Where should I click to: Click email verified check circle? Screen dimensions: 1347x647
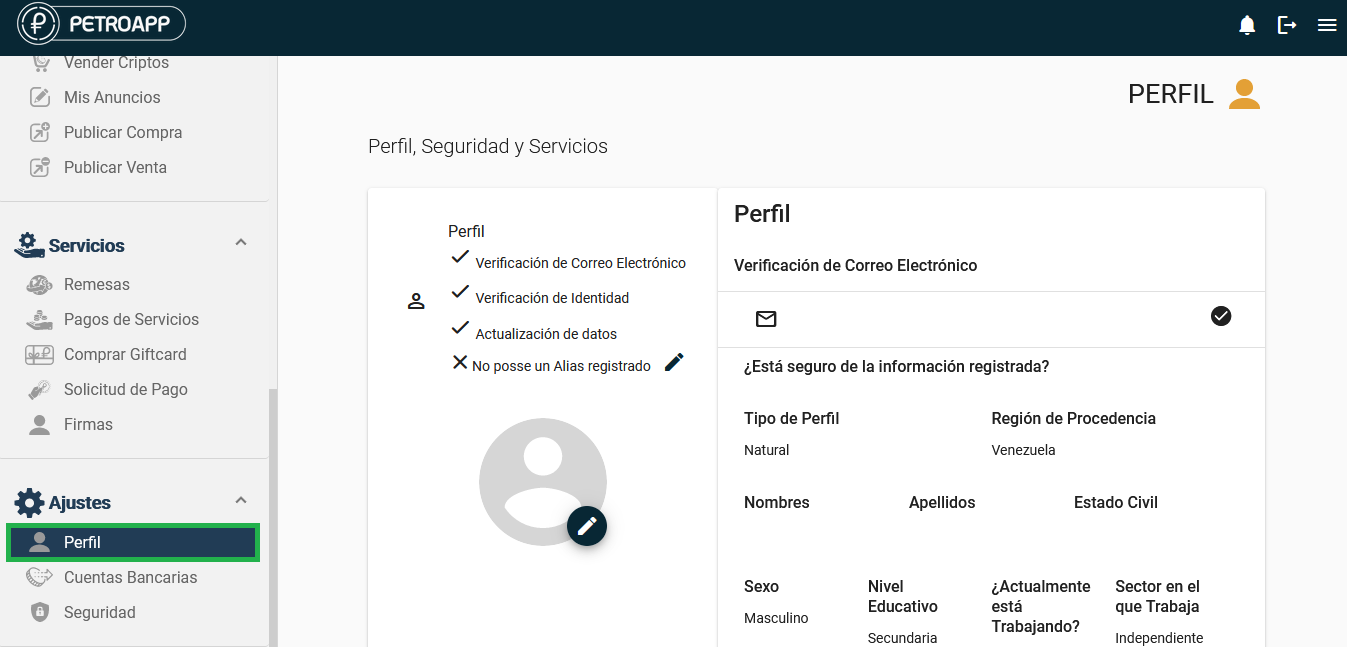coord(1220,316)
